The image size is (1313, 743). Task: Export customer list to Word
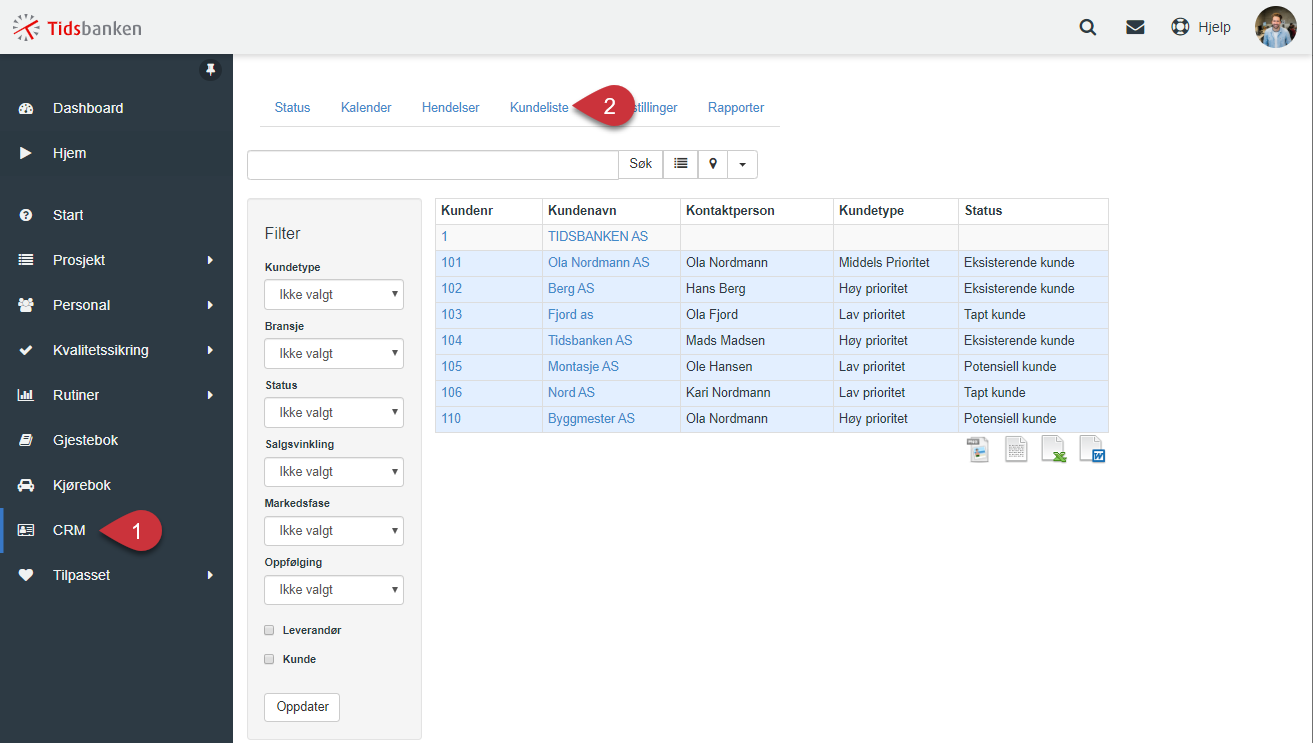(1092, 450)
